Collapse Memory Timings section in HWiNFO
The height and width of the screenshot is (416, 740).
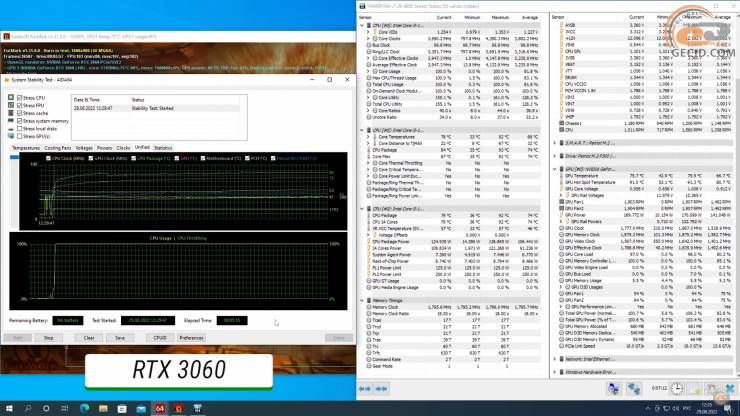362,300
